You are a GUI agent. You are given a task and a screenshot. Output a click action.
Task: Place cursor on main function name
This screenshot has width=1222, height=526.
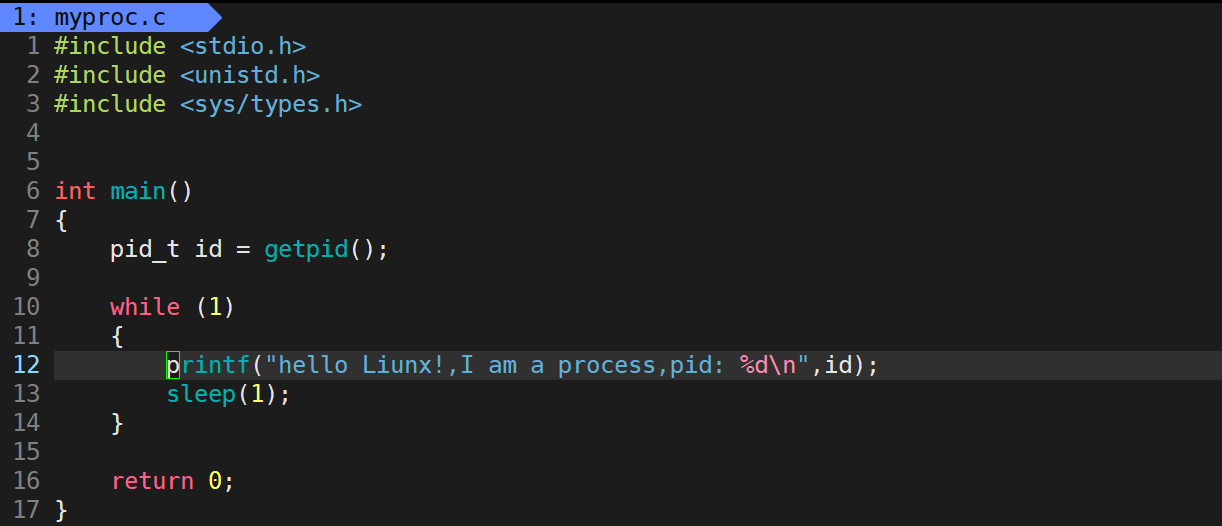pos(138,191)
